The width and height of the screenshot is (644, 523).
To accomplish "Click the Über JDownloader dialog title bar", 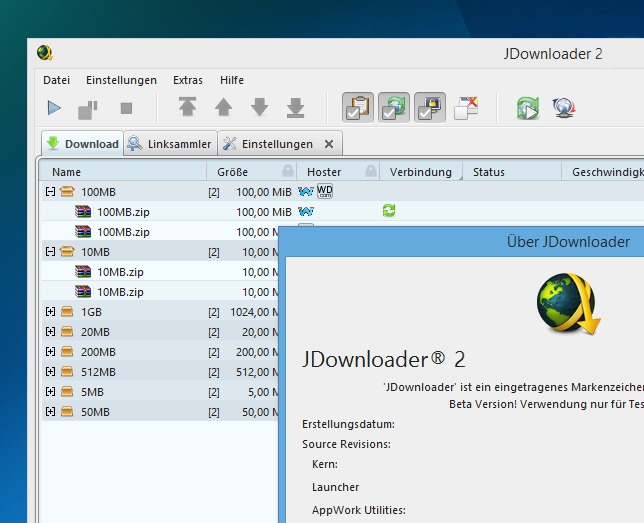I will tap(461, 242).
